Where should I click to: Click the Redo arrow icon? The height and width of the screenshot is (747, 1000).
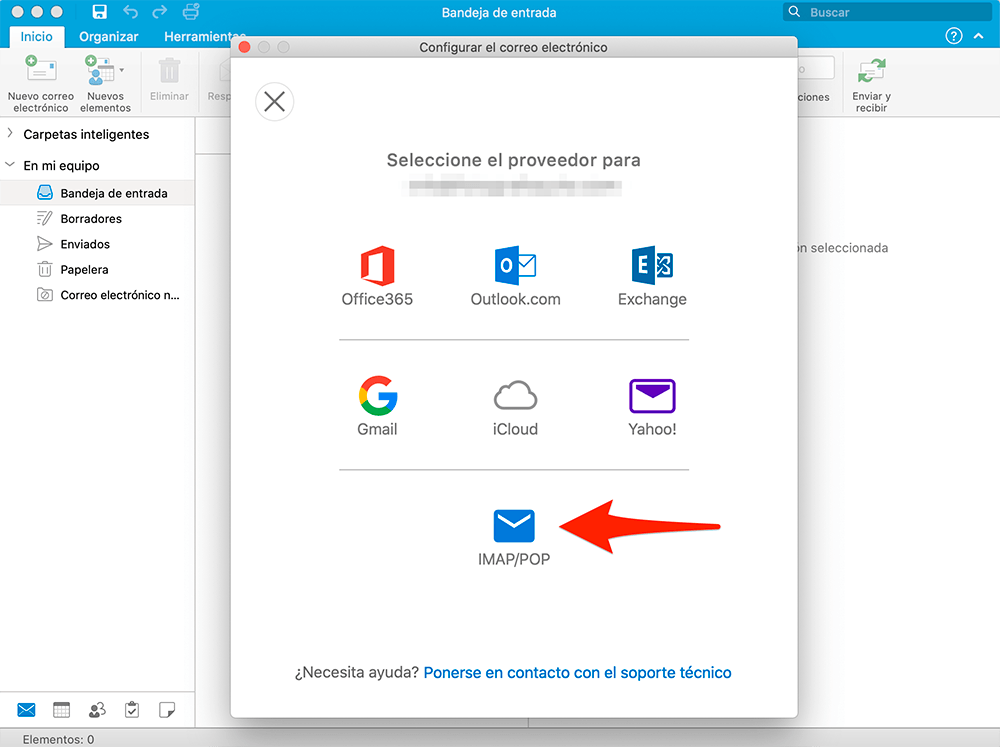pos(159,11)
